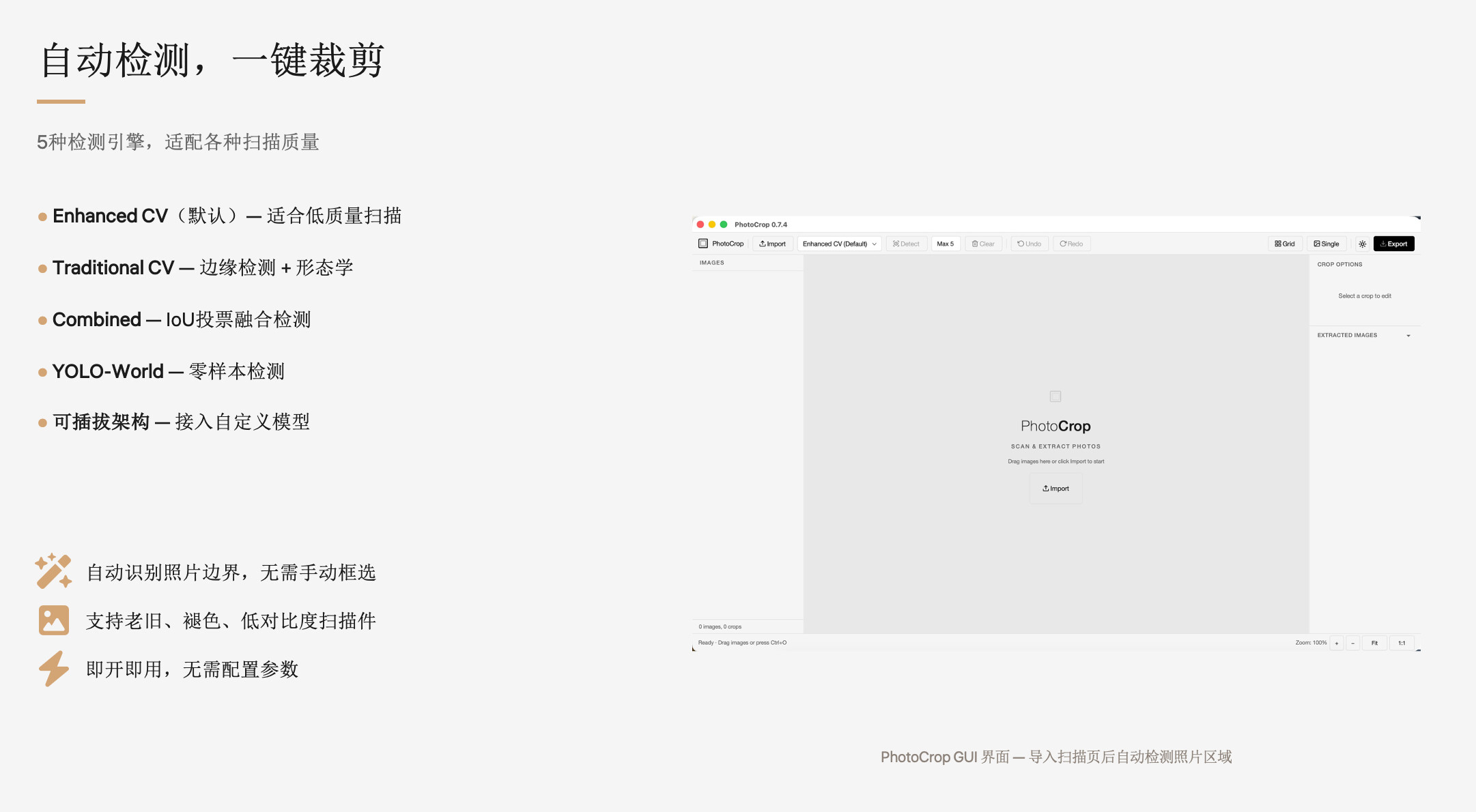1476x812 pixels.
Task: Click the Crop Options panel header
Action: click(1339, 264)
